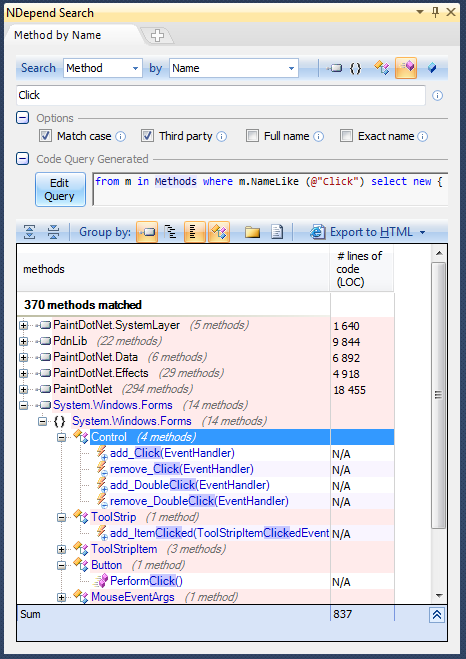The image size is (466, 659).
Task: Collapse the Control type node
Action: coord(62,438)
